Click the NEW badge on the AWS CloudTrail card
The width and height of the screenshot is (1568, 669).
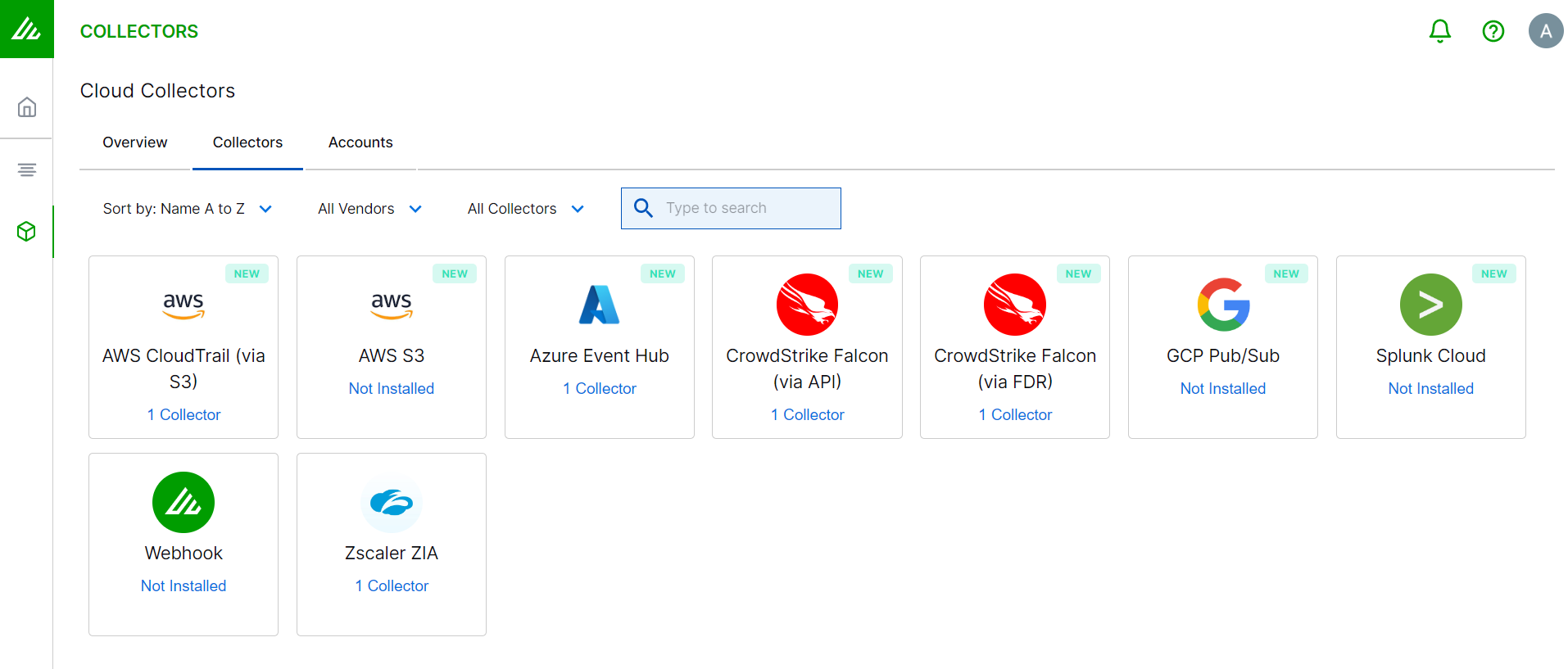click(x=247, y=273)
